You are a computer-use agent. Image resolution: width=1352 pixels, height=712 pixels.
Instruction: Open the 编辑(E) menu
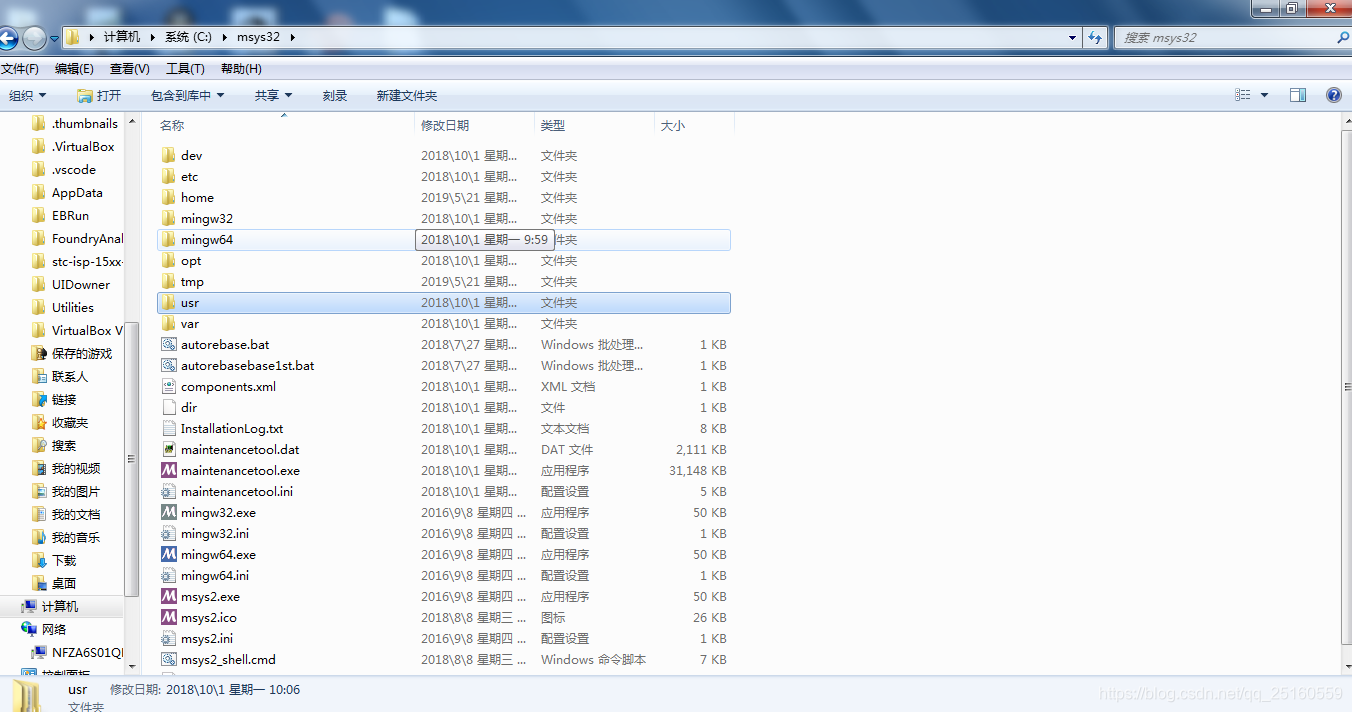pyautogui.click(x=74, y=69)
